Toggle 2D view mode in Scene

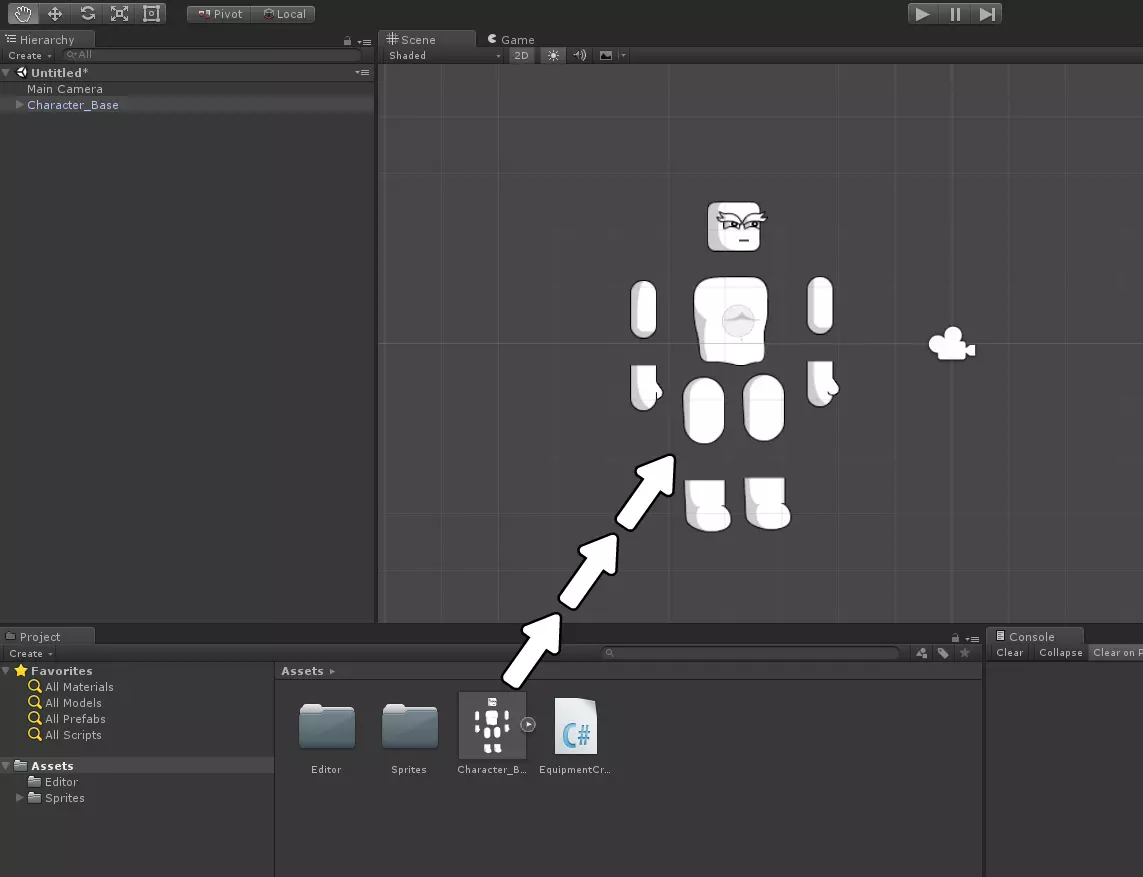(521, 56)
